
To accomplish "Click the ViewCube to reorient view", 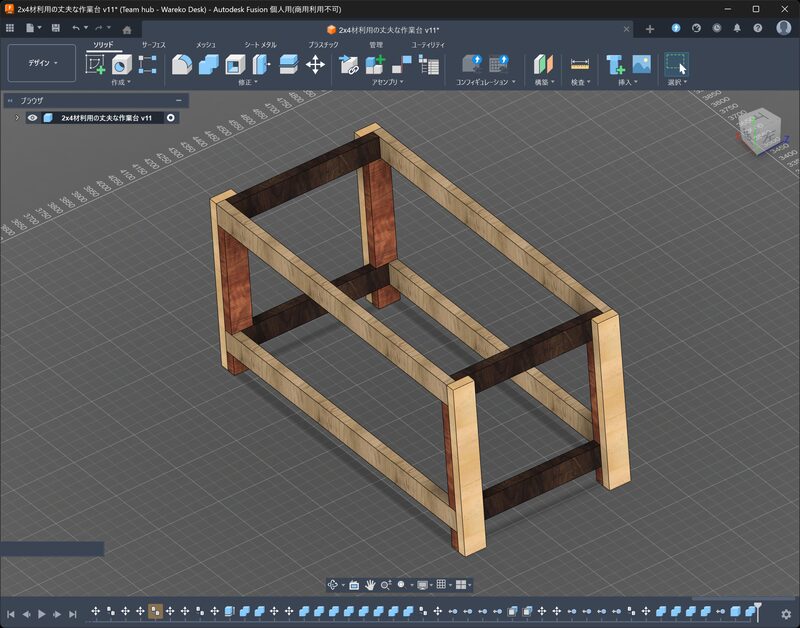I will tap(762, 130).
